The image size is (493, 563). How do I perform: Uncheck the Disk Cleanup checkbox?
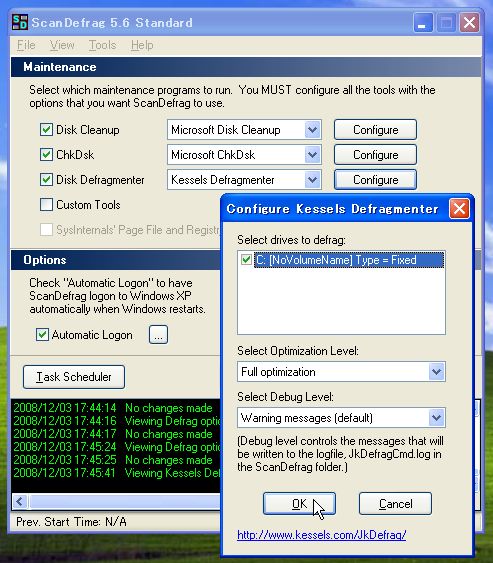tap(46, 130)
